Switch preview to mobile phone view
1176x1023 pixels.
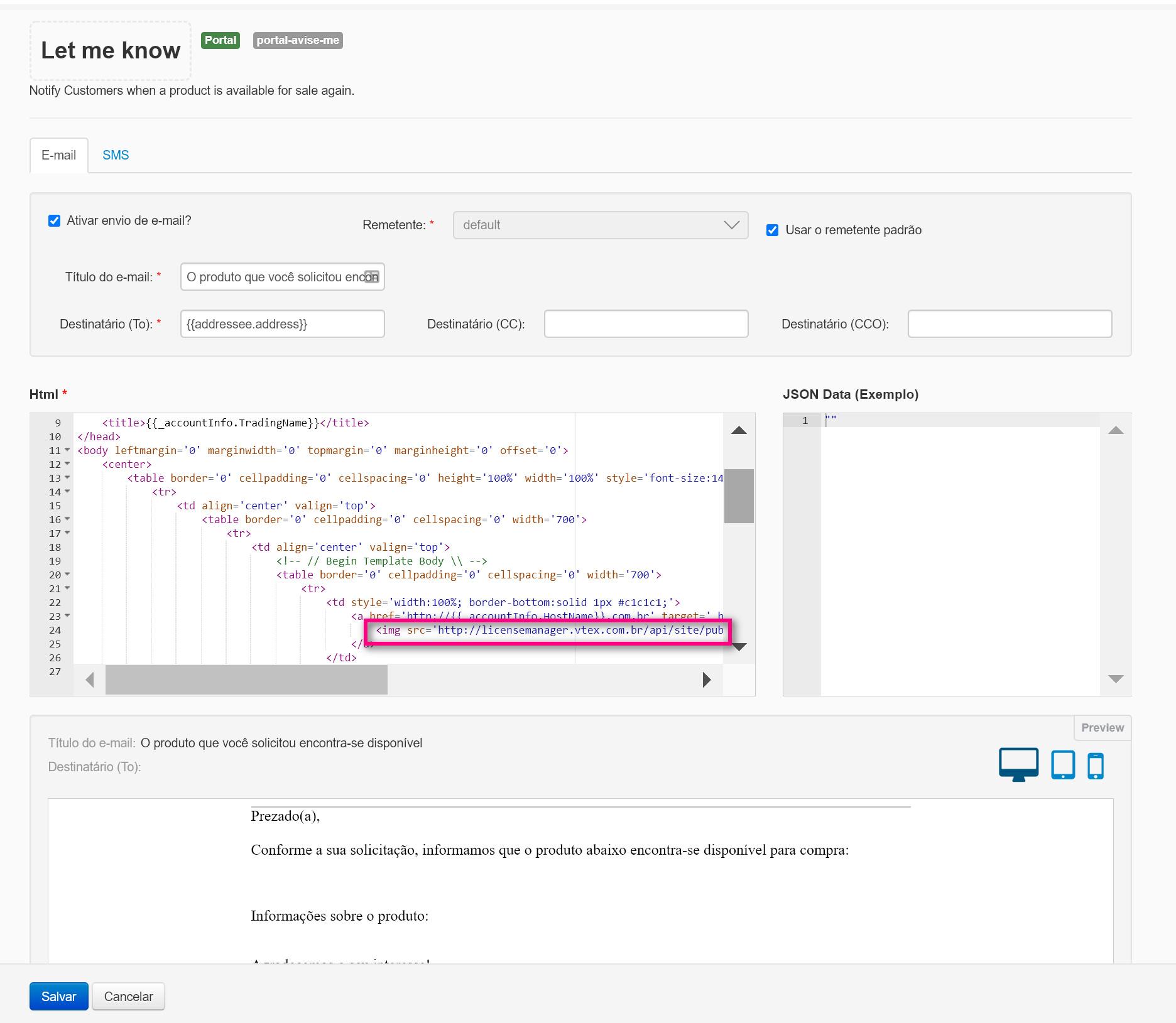(x=1095, y=766)
